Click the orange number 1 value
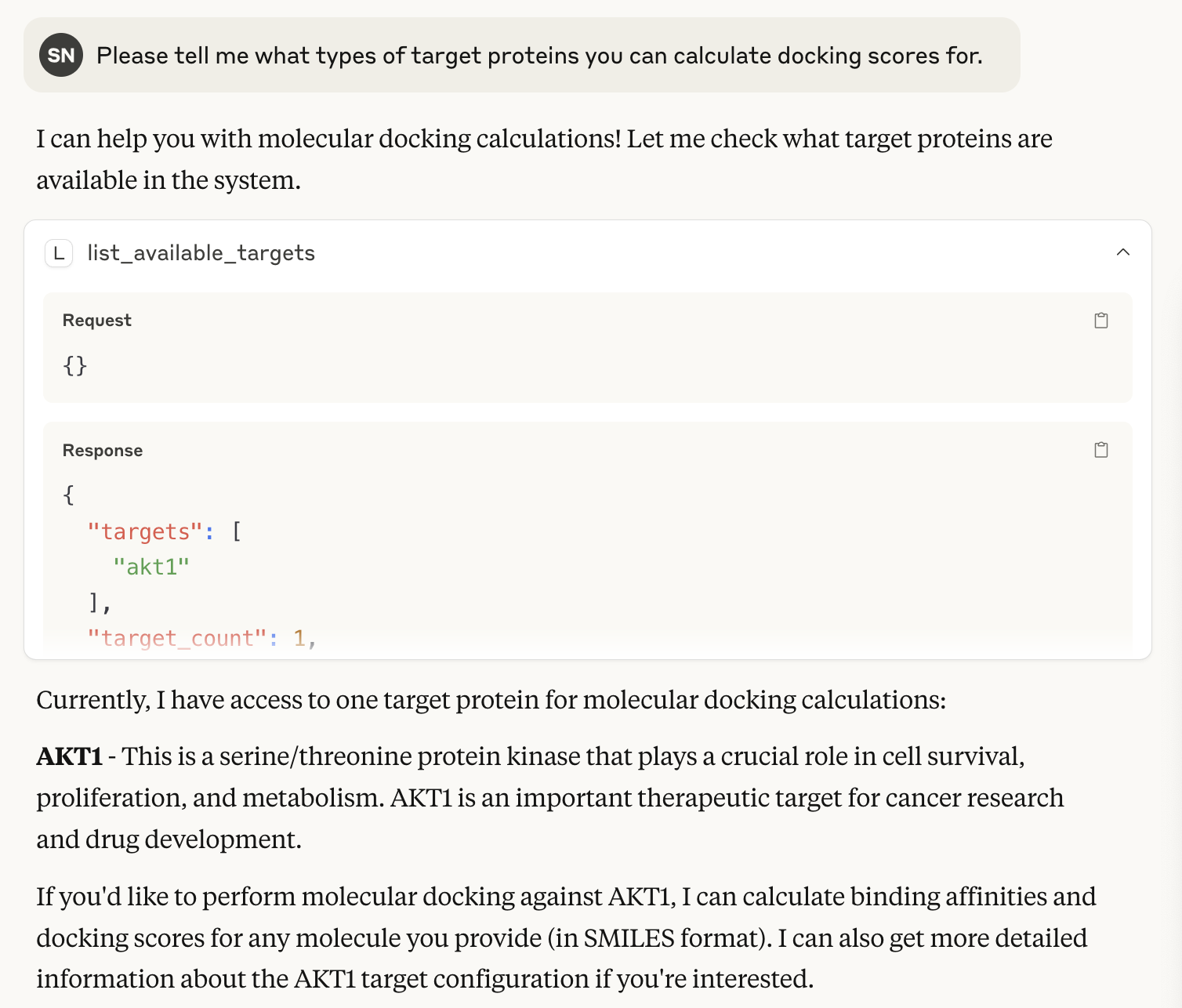1182x1008 pixels. (299, 638)
